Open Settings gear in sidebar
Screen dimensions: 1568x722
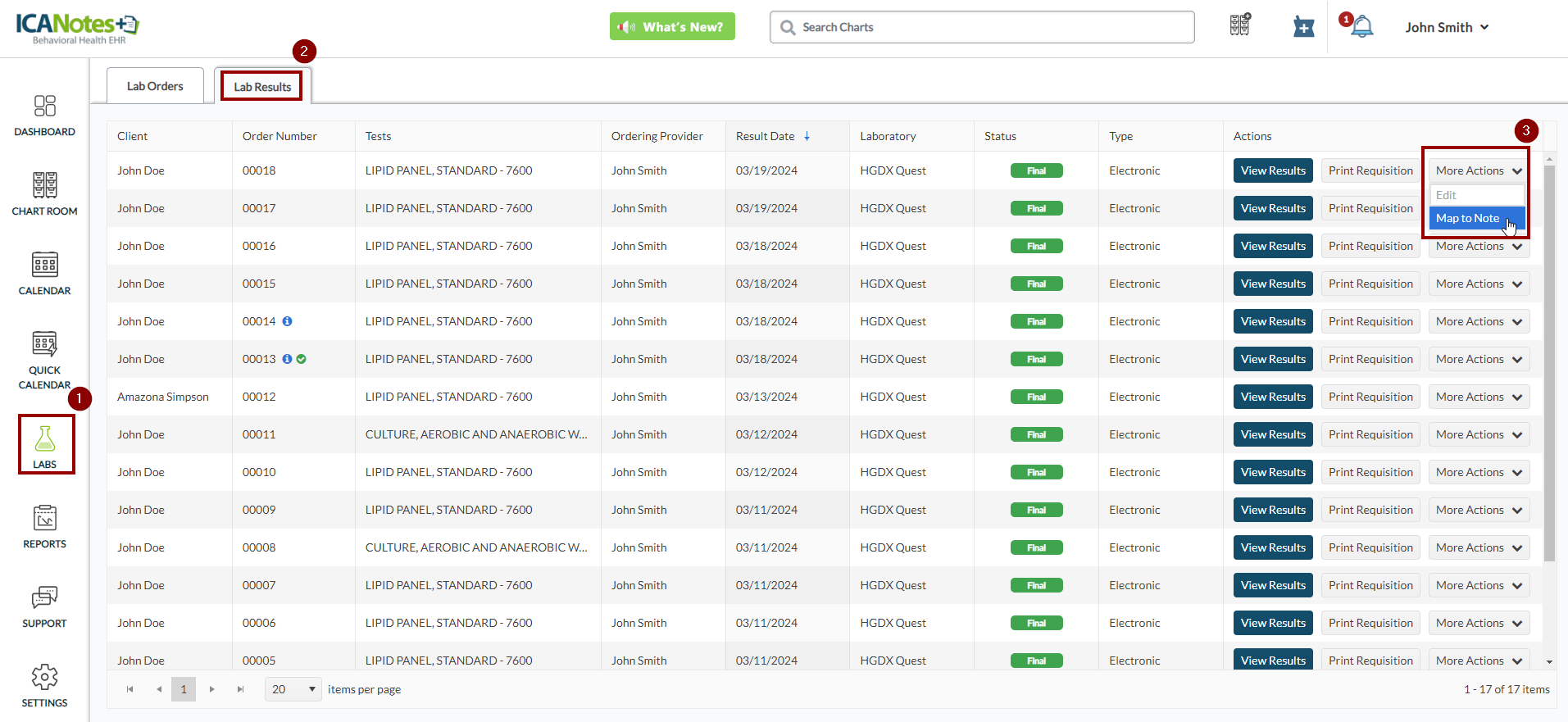click(44, 686)
